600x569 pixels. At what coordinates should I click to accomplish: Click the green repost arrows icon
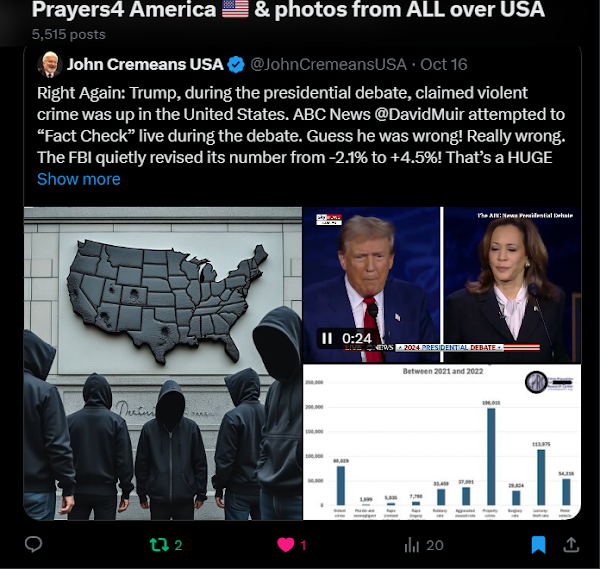(x=159, y=545)
